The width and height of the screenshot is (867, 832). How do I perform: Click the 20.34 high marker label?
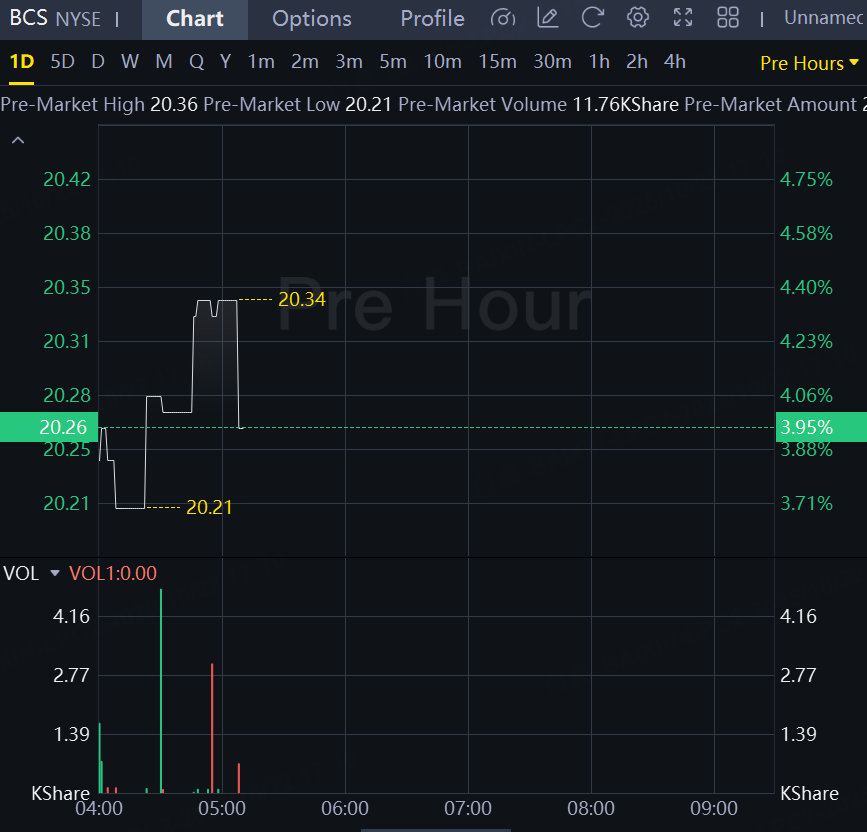[302, 299]
